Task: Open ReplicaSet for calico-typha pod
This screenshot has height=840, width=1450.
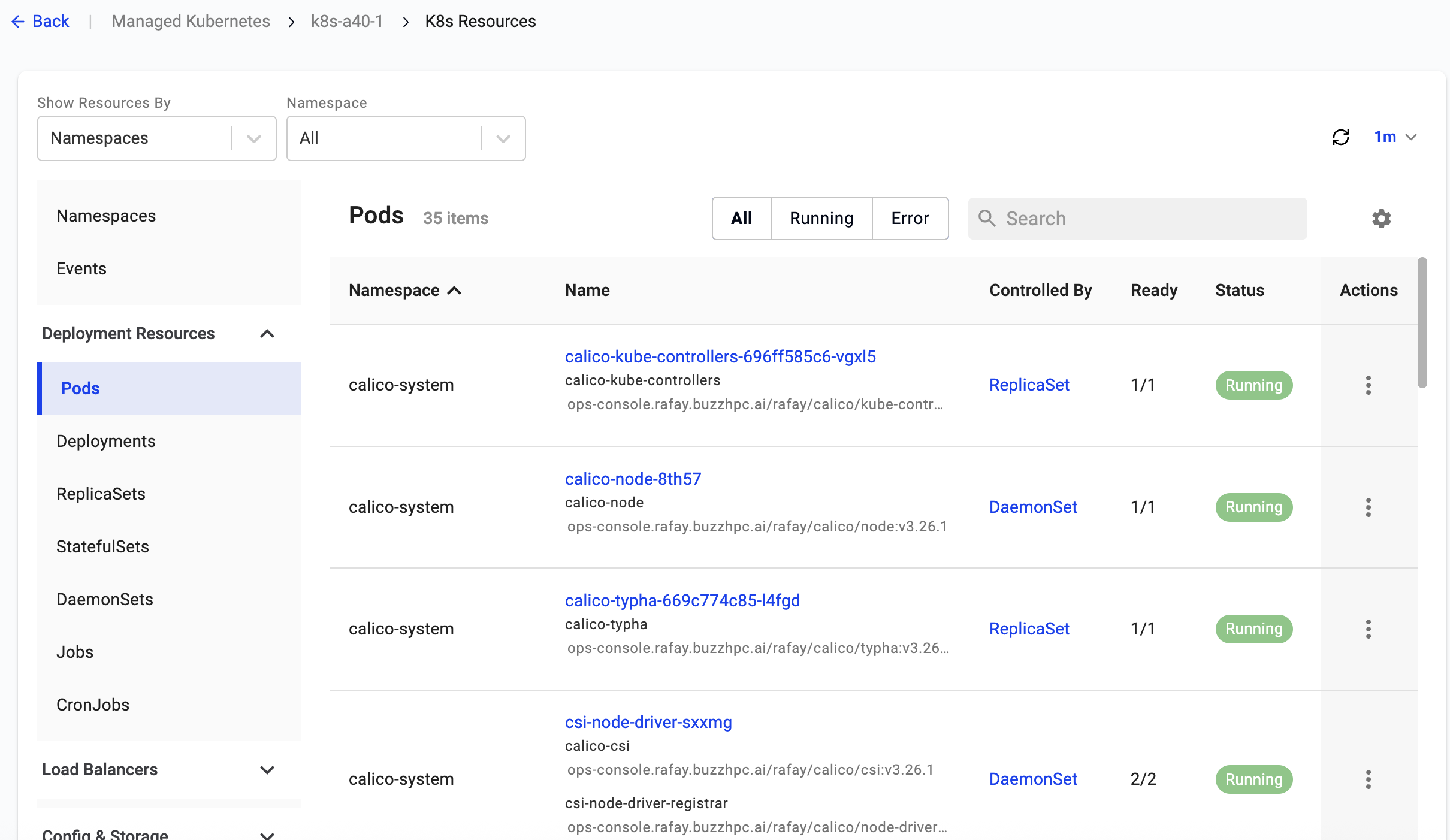Action: [x=1029, y=629]
